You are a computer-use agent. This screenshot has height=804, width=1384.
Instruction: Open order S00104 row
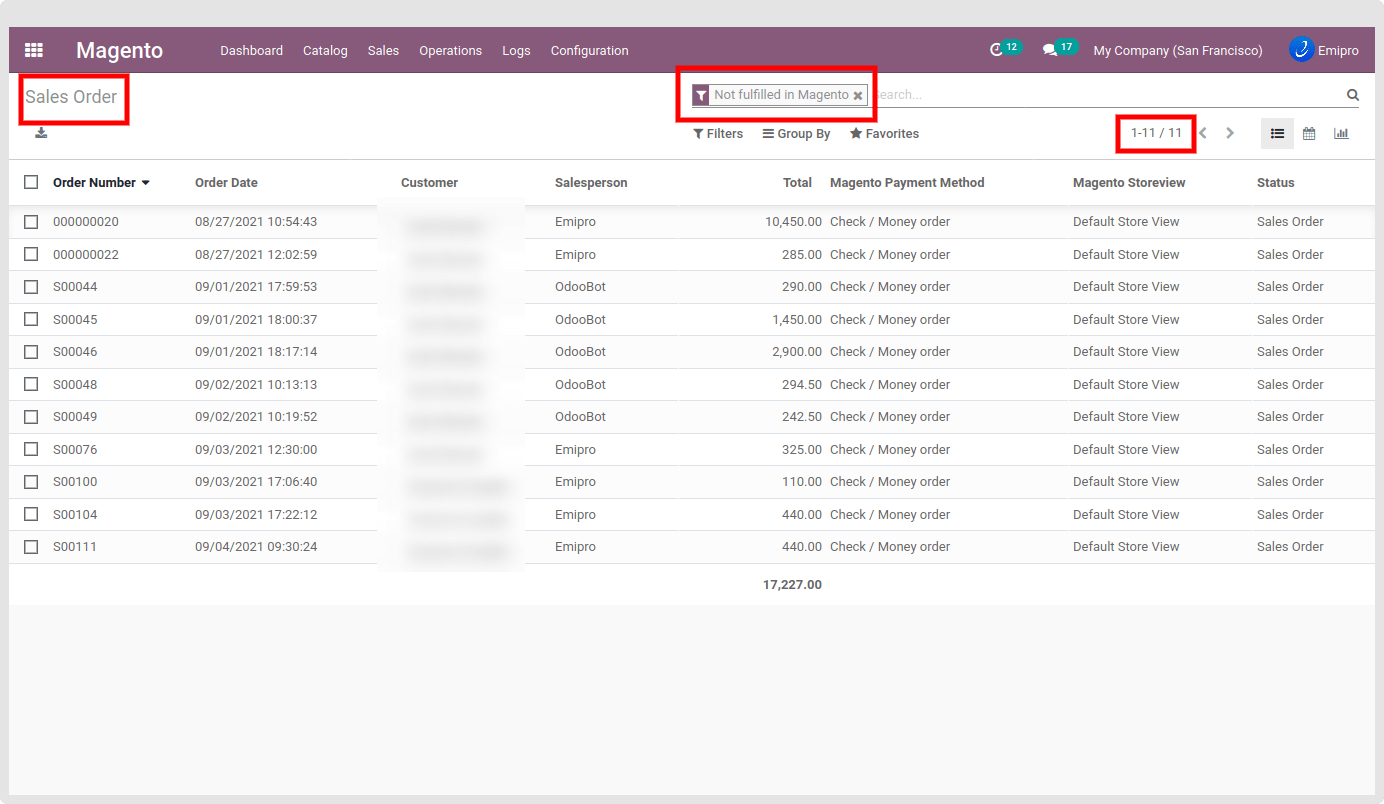pyautogui.click(x=692, y=515)
